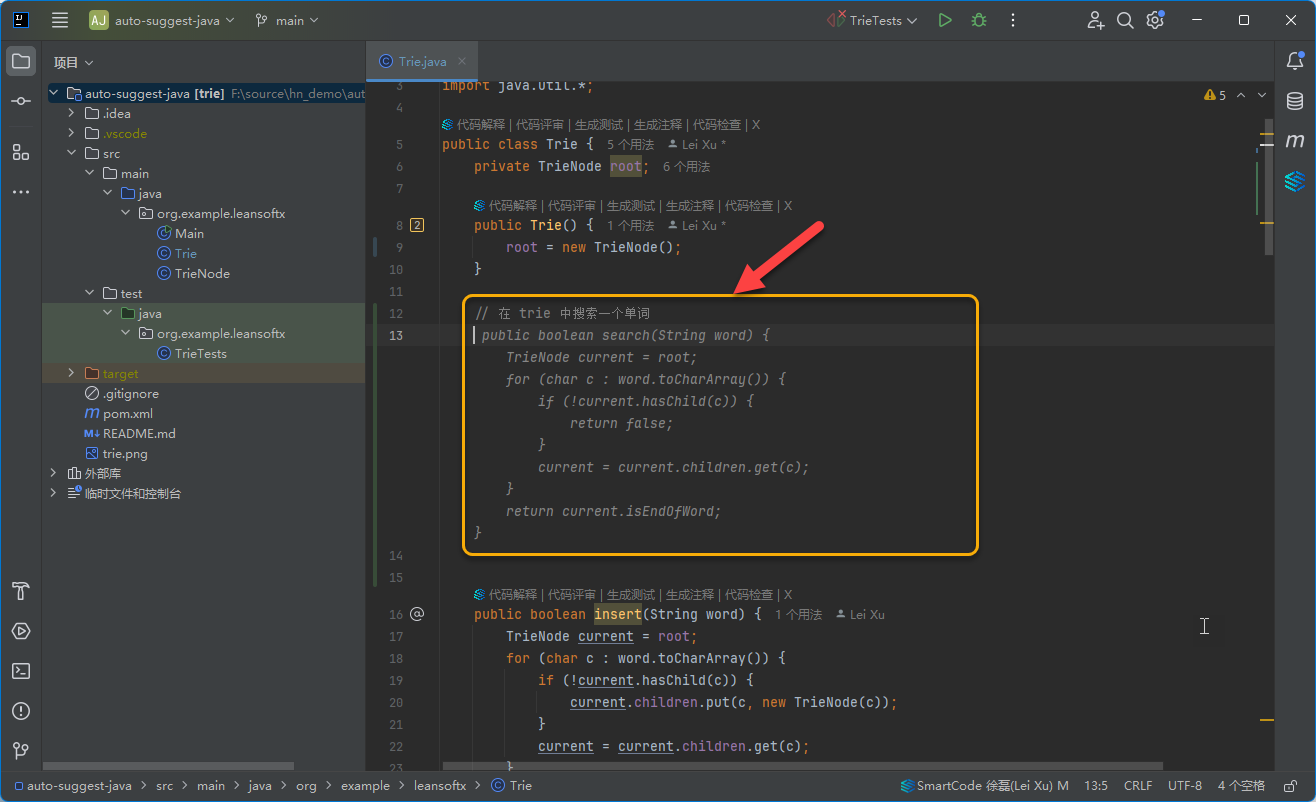This screenshot has width=1316, height=802.
Task: Open trie.png in project tree
Action: tap(125, 453)
